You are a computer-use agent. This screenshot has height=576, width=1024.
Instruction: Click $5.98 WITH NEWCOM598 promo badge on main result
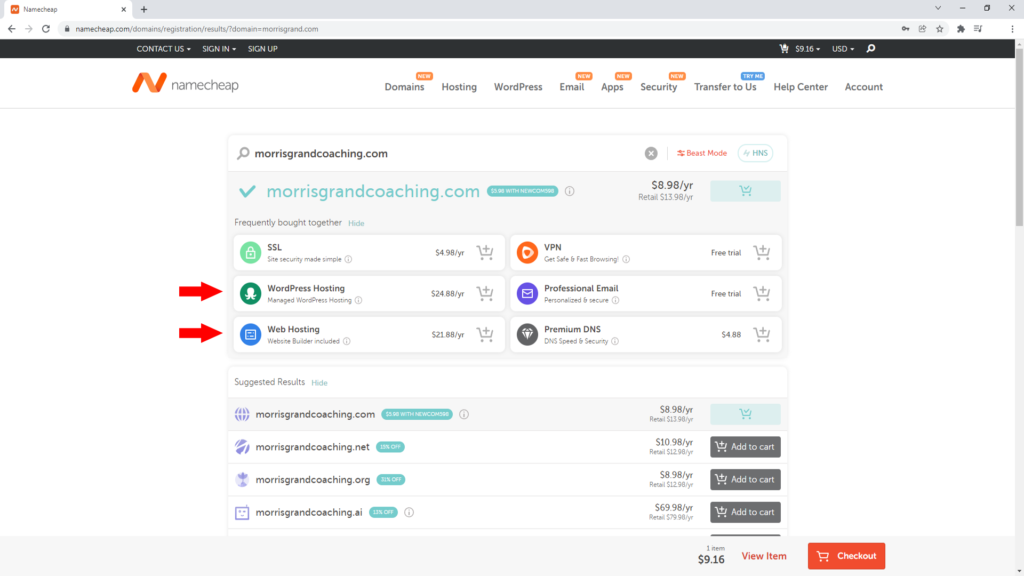coord(522,191)
